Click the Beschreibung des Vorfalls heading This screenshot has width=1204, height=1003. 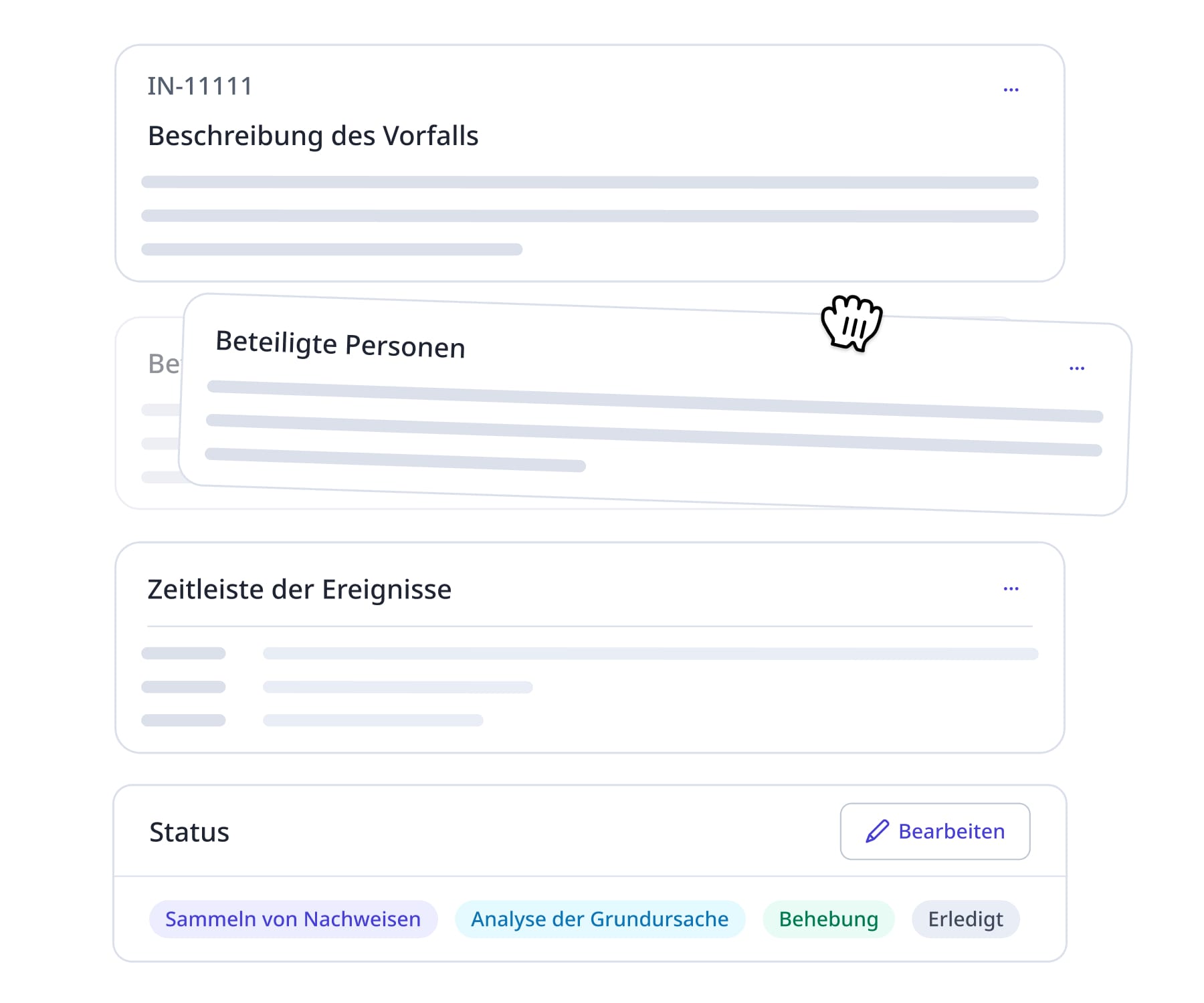pos(313,136)
